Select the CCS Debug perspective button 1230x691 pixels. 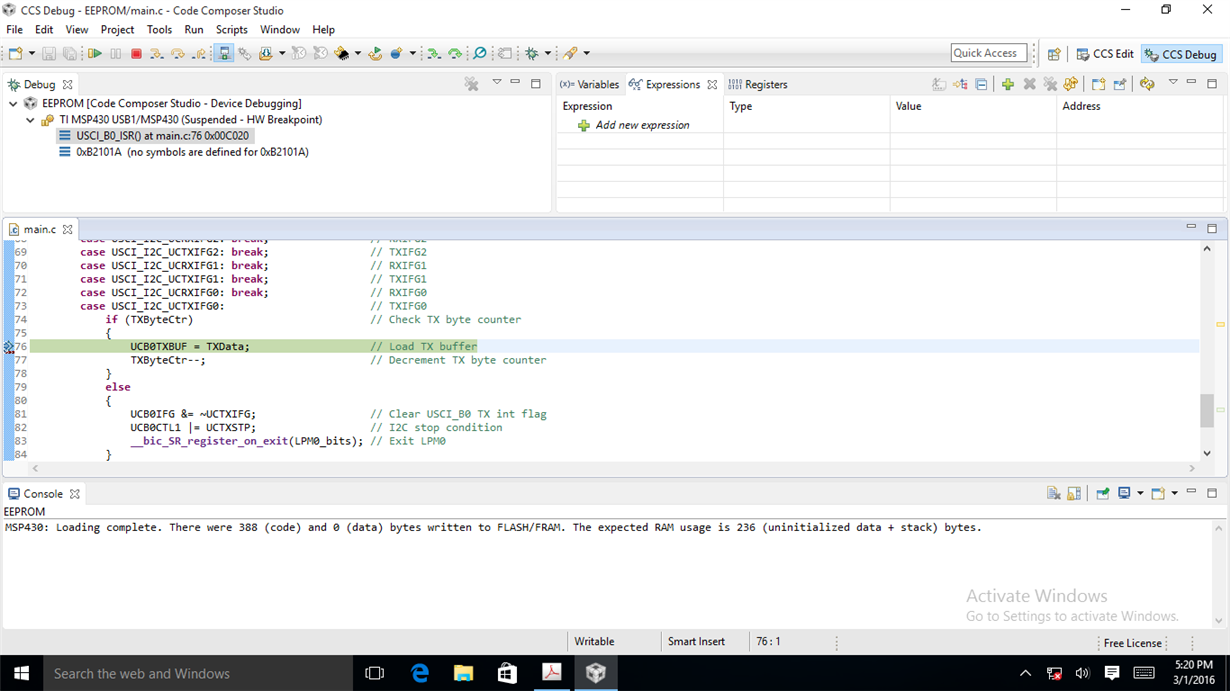pos(1181,54)
